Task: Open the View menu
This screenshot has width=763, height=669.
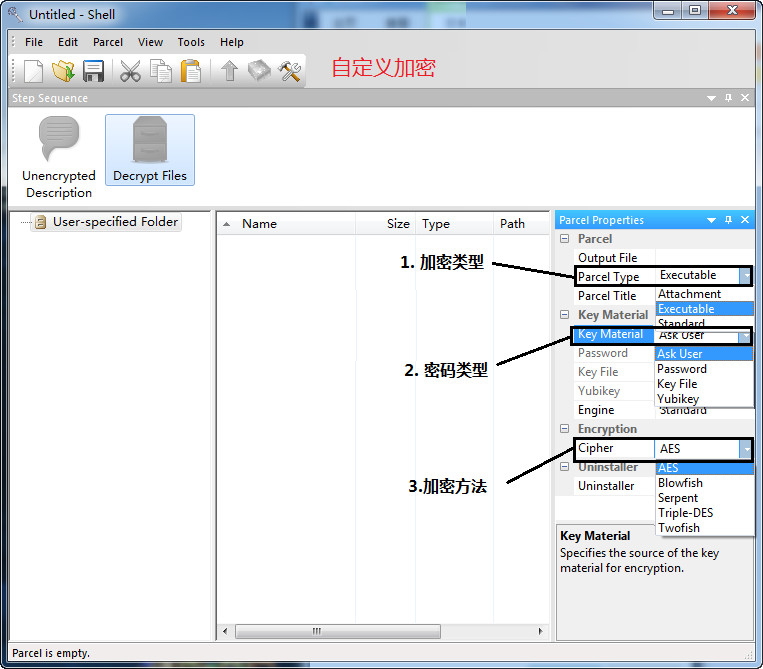Action: tap(150, 42)
